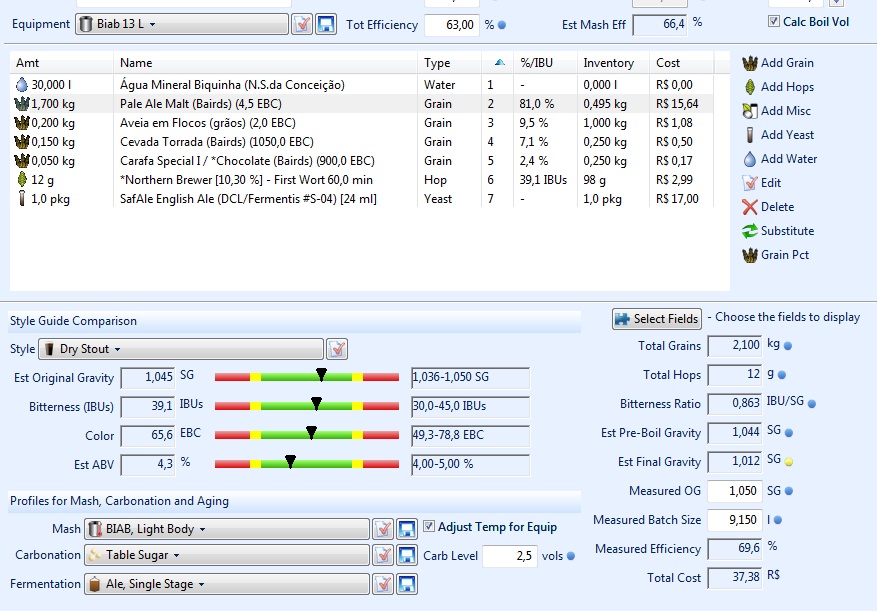Open the Equipment dropdown showing Biab 13 L
This screenshot has height=611, width=877.
coord(182,24)
